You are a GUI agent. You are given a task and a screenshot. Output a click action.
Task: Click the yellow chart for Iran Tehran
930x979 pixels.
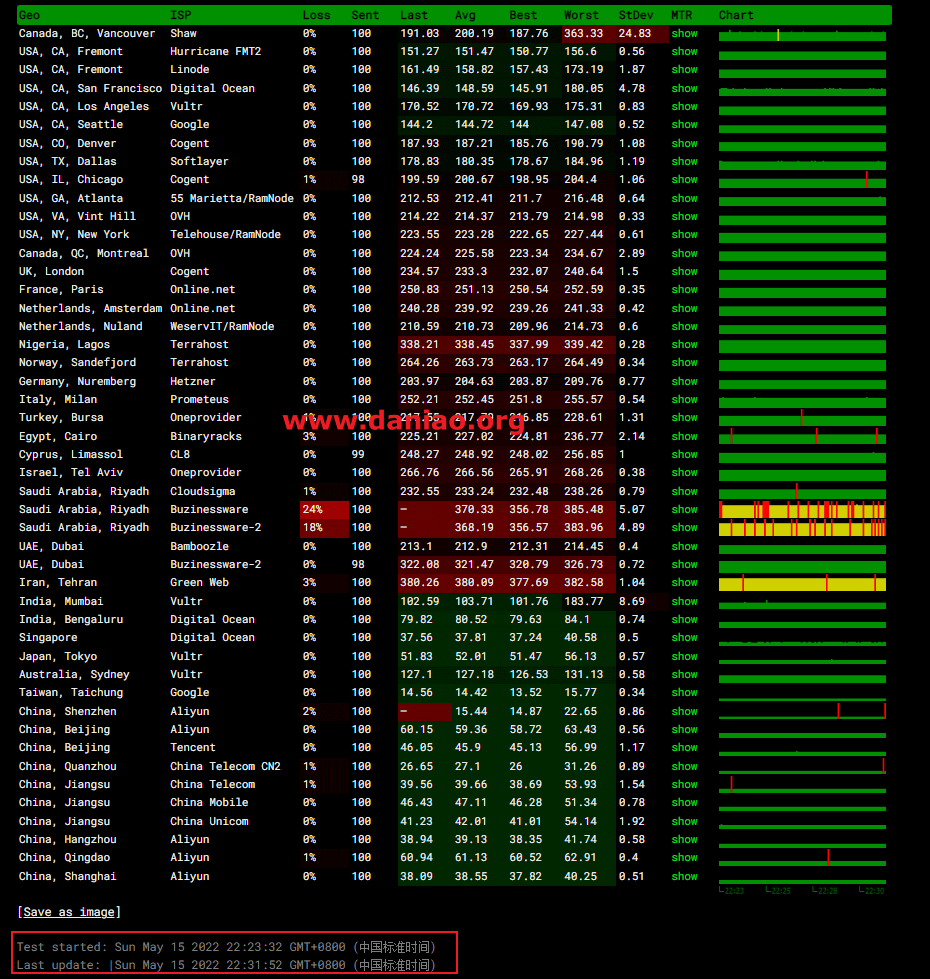[x=802, y=583]
